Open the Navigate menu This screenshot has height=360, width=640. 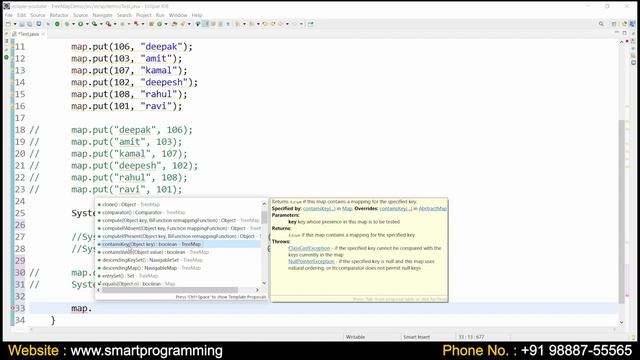102,15
